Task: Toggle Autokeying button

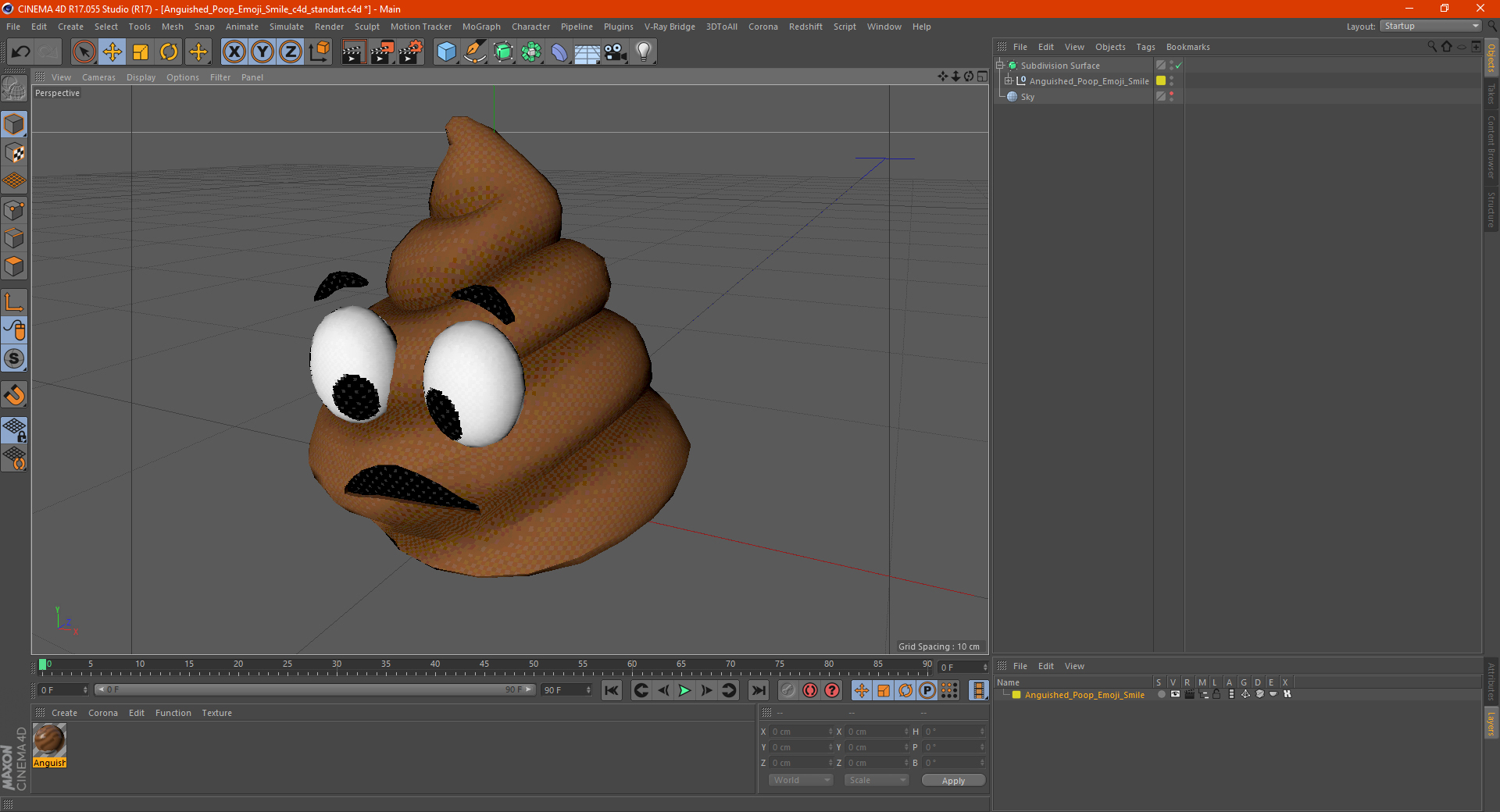Action: tap(810, 690)
